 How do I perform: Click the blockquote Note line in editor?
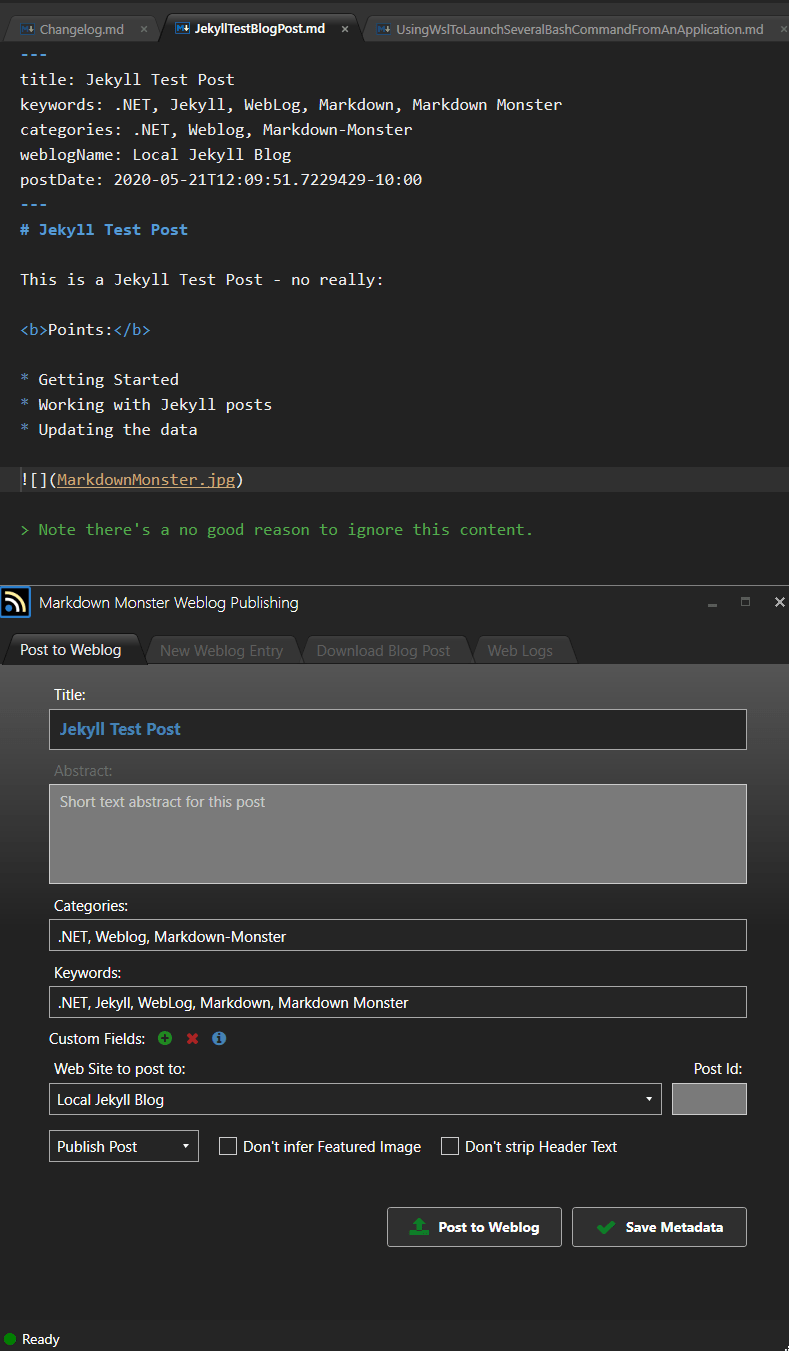point(277,529)
